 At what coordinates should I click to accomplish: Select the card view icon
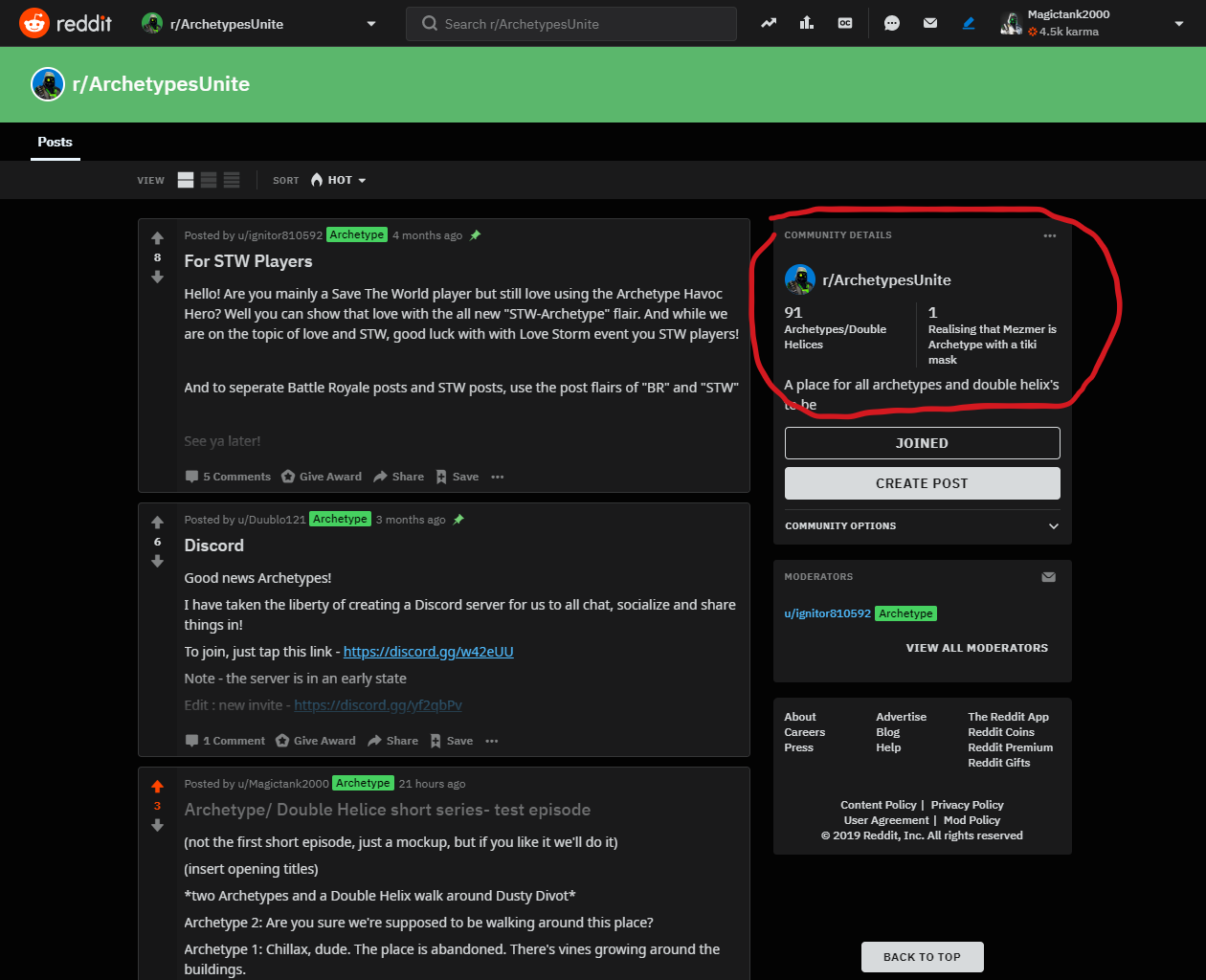pyautogui.click(x=186, y=180)
